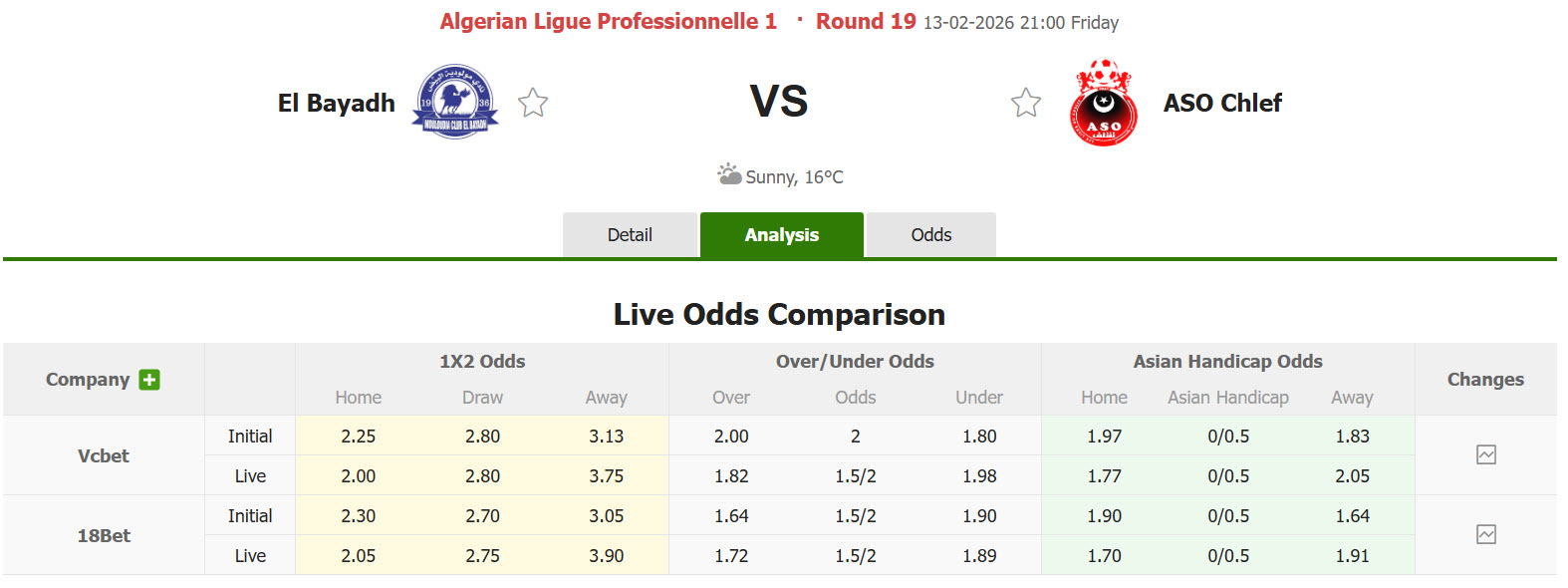Screen dimensions: 1568x588
Task: Select the Vcbet company row label
Action: 104,455
